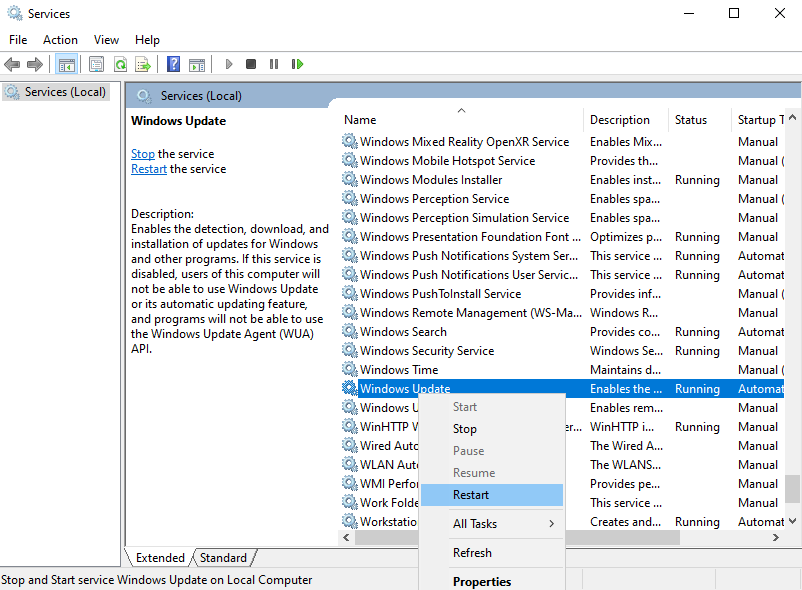
Task: Choose Stop in the context menu
Action: tap(492, 429)
